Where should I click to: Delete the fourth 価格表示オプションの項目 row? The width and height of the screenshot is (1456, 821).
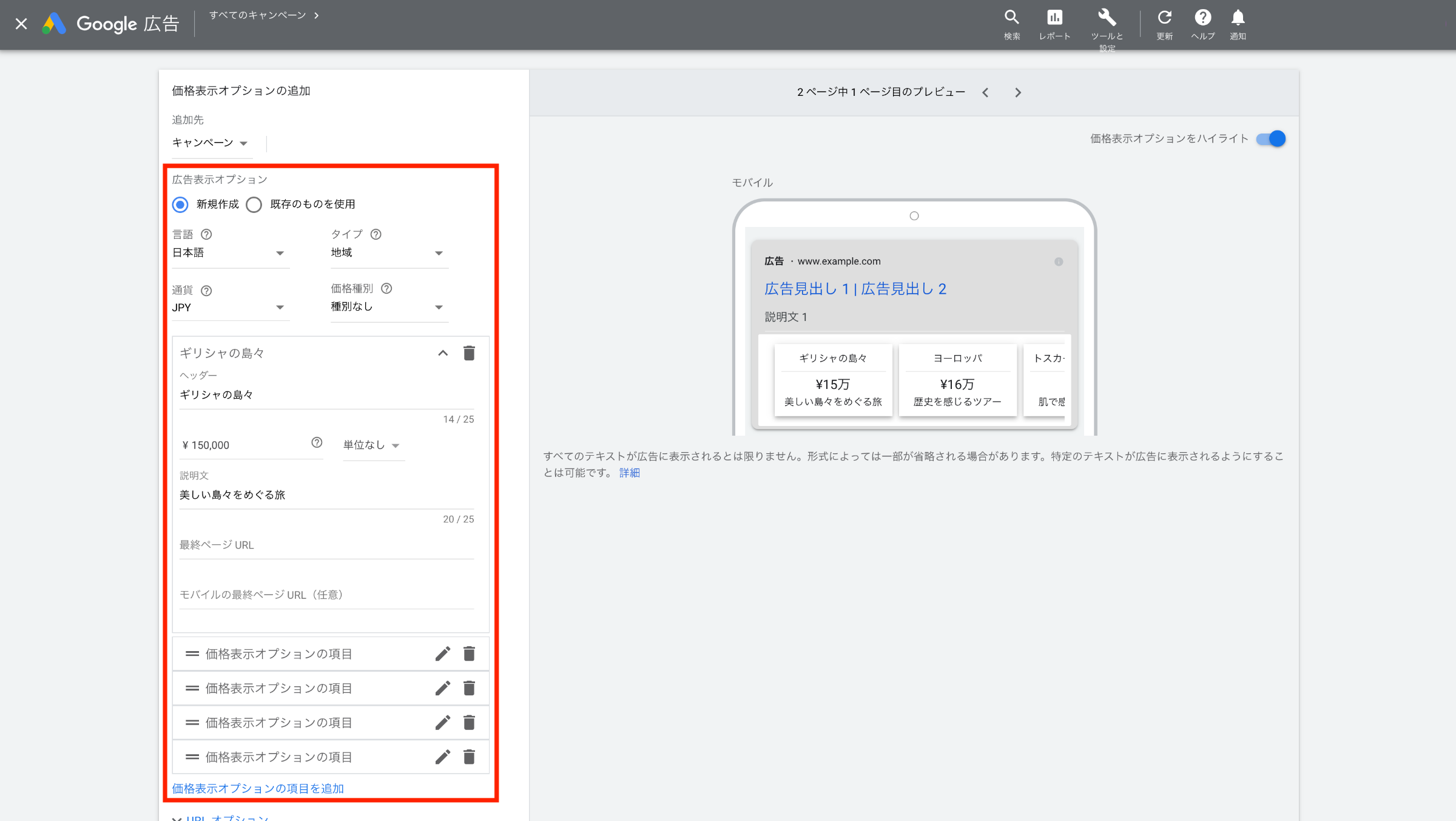(x=469, y=757)
